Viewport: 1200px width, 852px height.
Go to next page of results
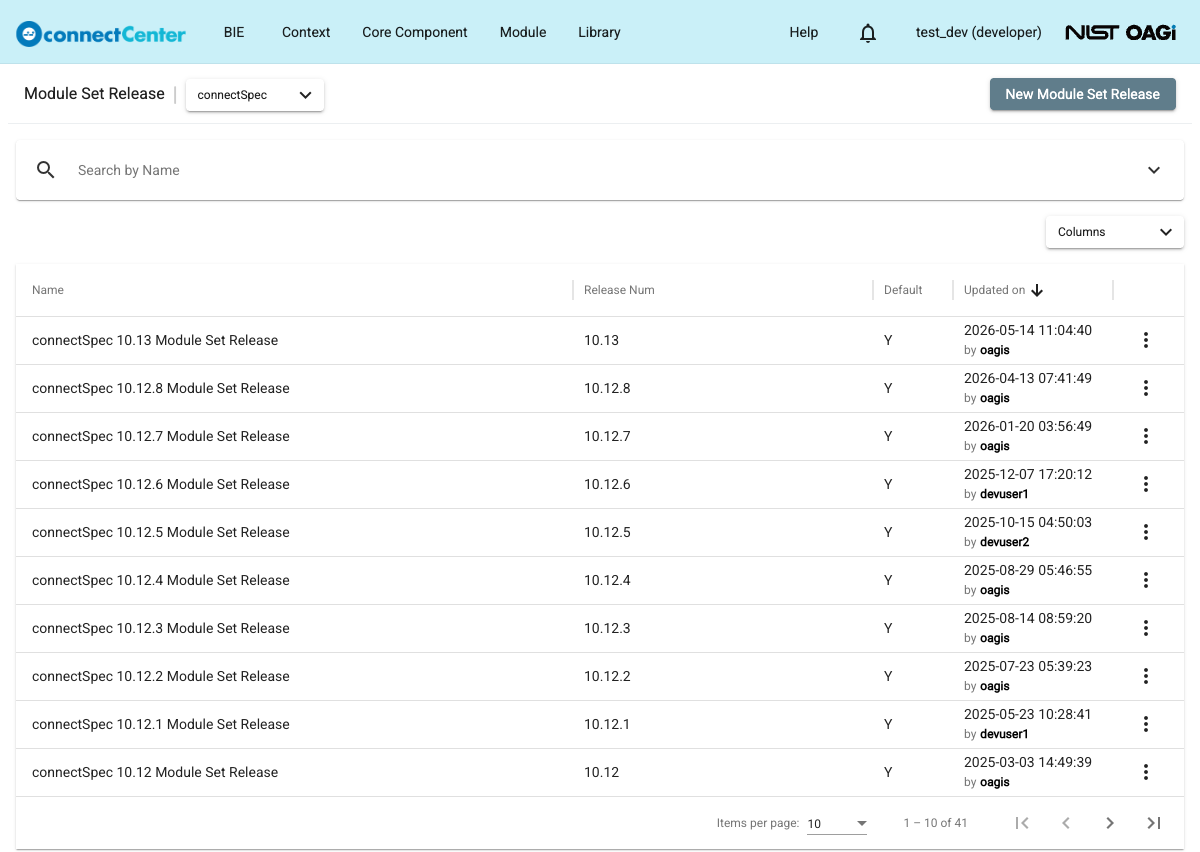[1110, 823]
